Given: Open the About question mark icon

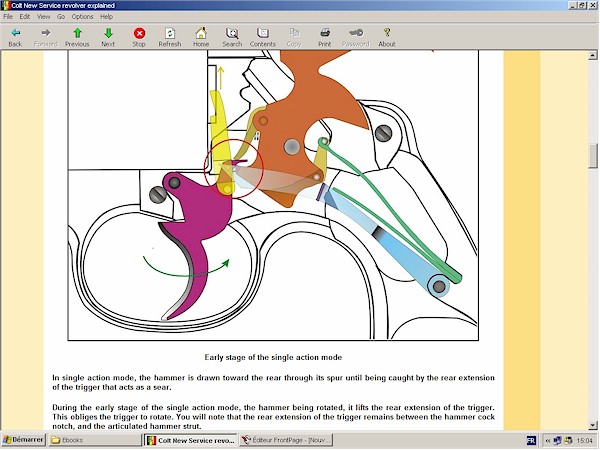Looking at the screenshot, I should [387, 33].
